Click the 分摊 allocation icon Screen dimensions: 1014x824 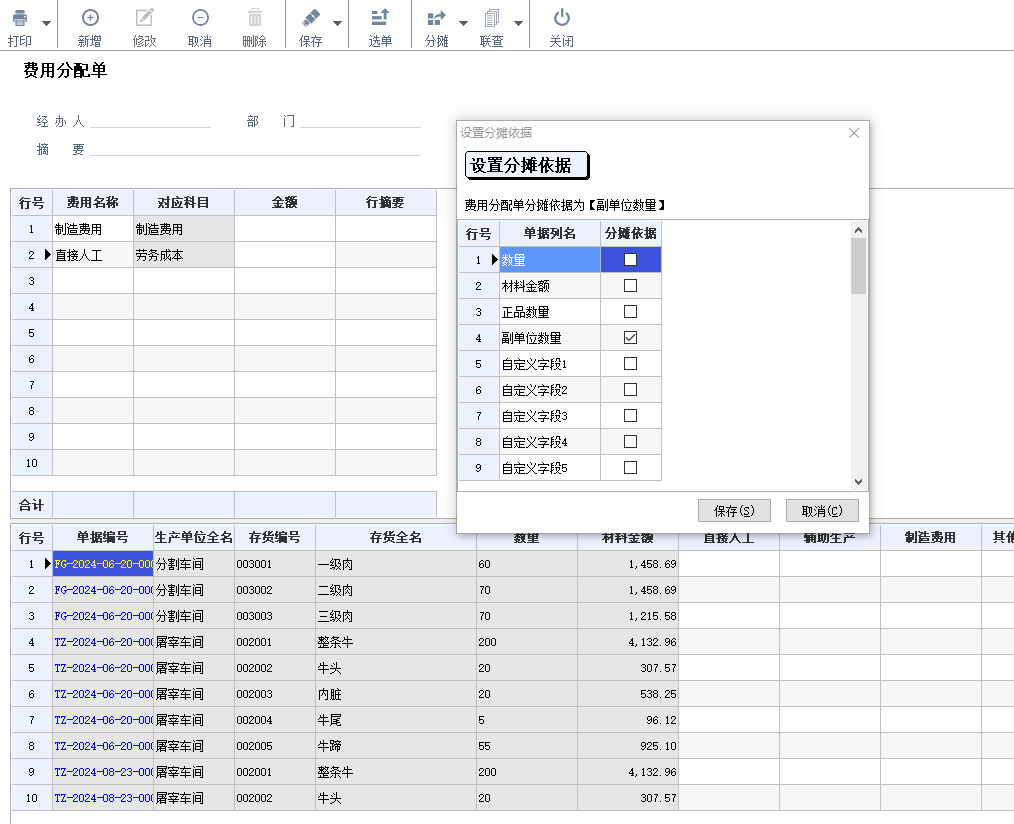point(436,17)
